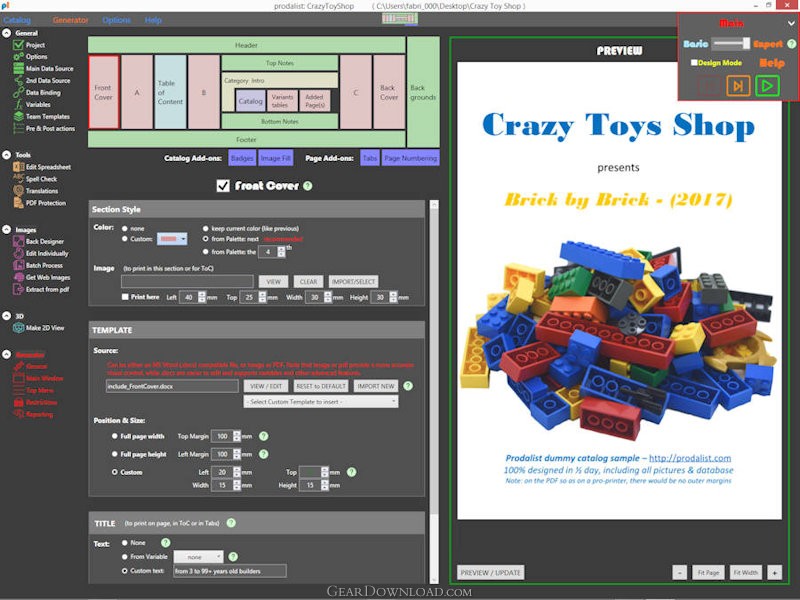Open the Extract from pdf tool
The width and height of the screenshot is (800, 600).
(41, 289)
